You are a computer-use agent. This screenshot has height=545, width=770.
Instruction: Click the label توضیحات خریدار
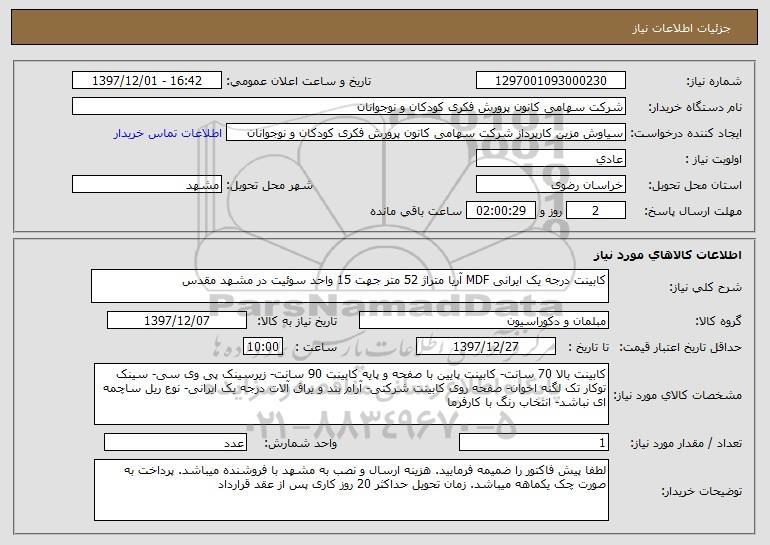tap(701, 491)
